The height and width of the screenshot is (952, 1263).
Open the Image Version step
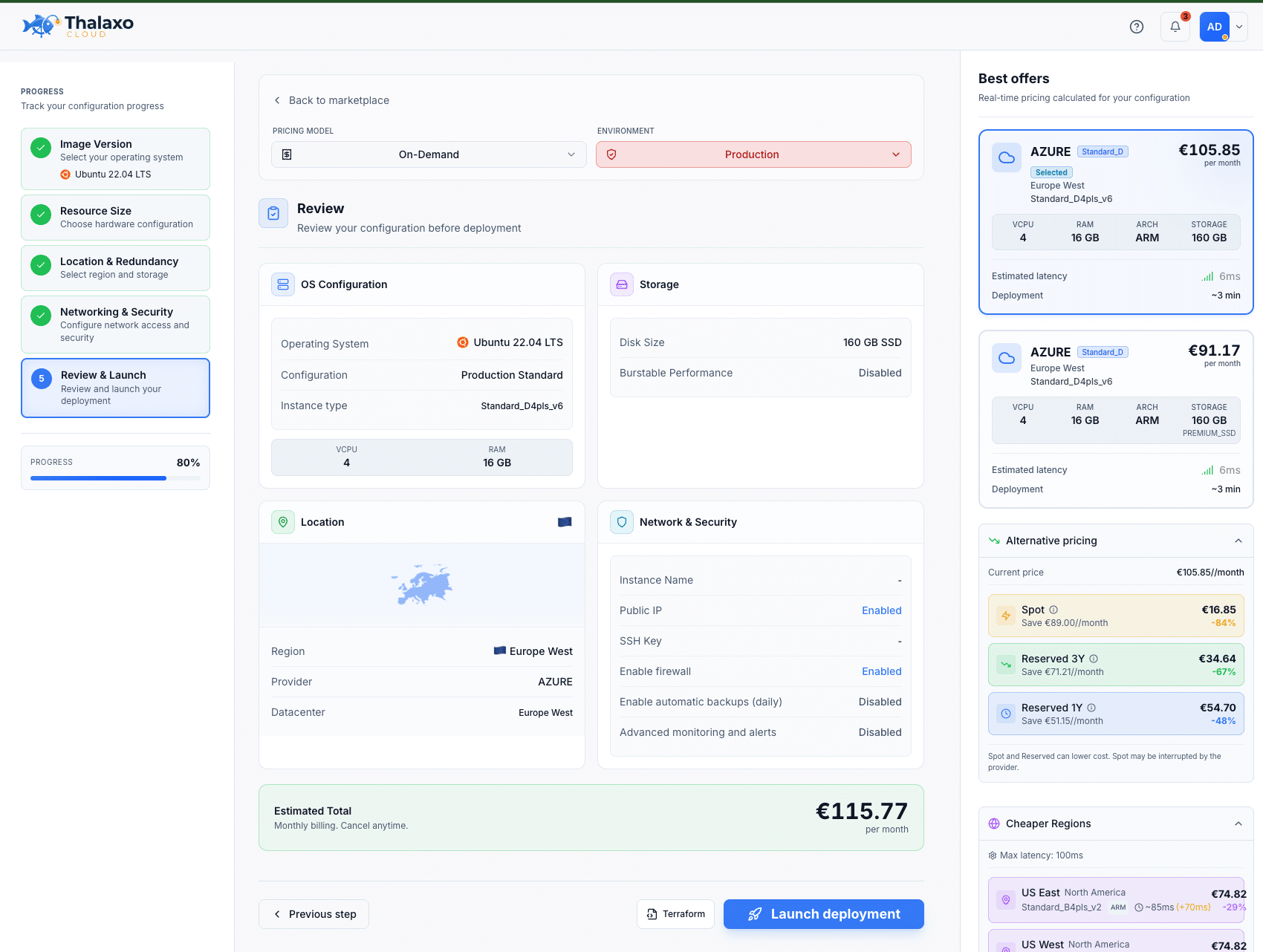pos(115,159)
